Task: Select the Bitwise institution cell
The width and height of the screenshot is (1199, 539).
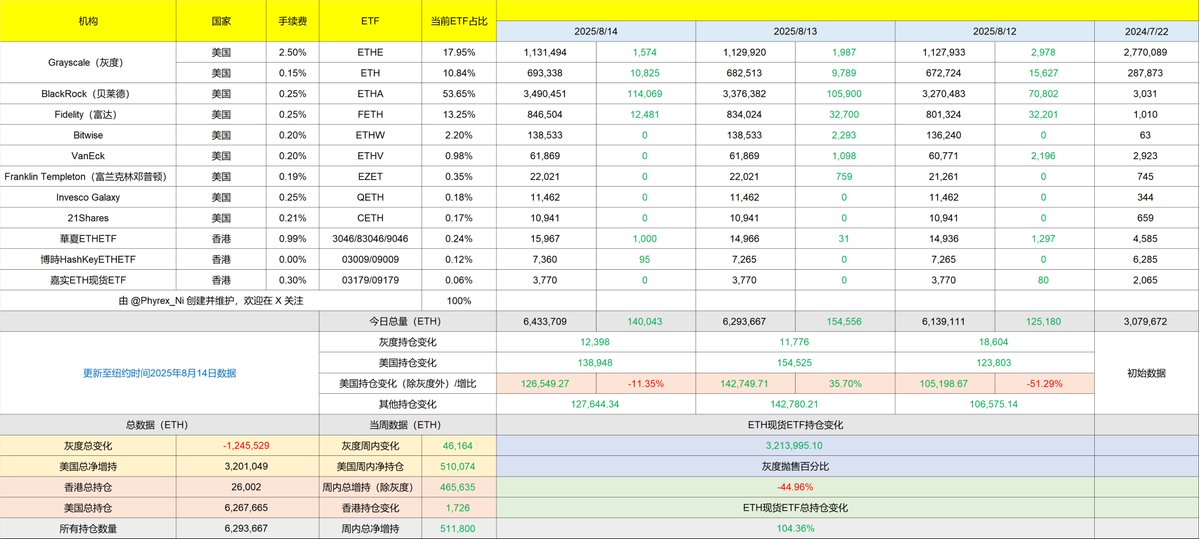Action: click(x=88, y=135)
